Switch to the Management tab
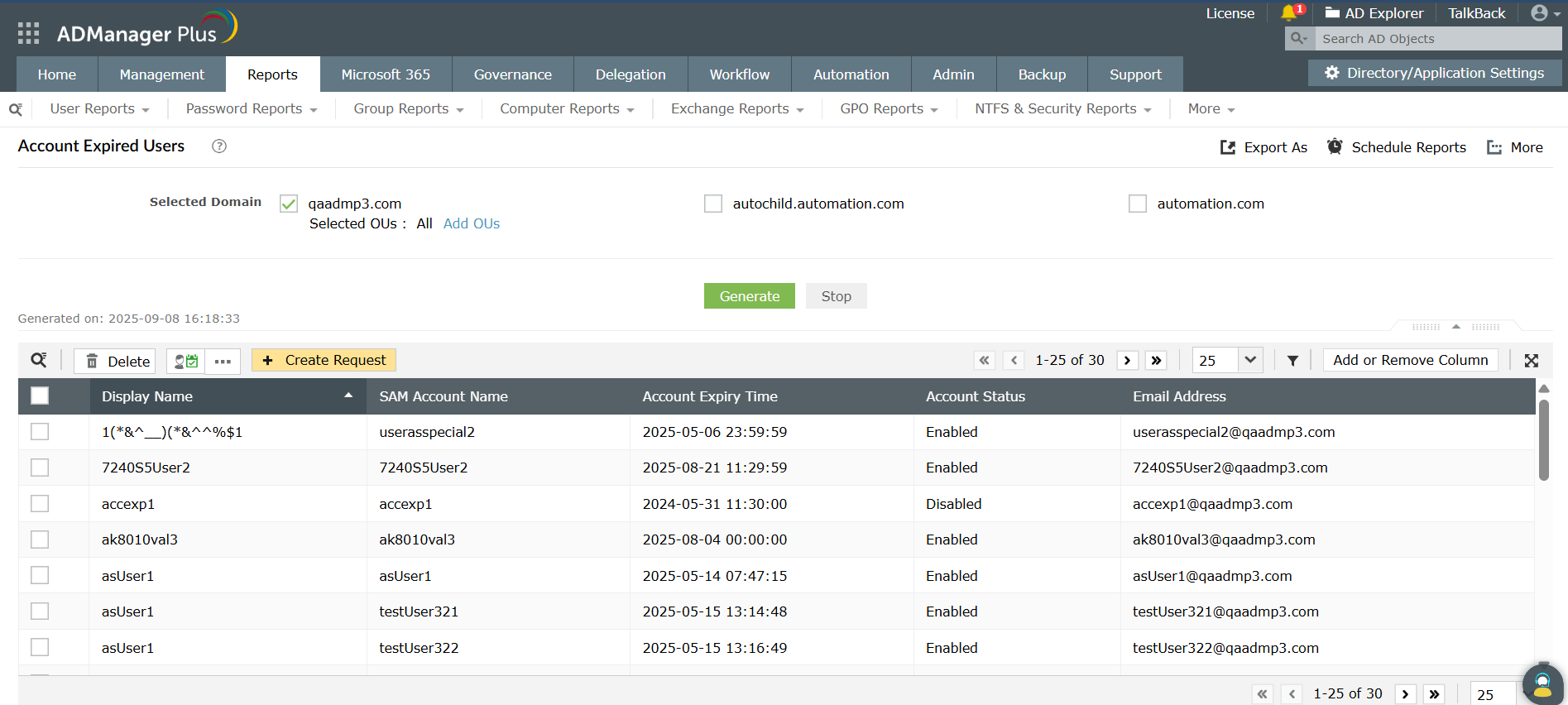Viewport: 1568px width, 705px height. coord(162,74)
